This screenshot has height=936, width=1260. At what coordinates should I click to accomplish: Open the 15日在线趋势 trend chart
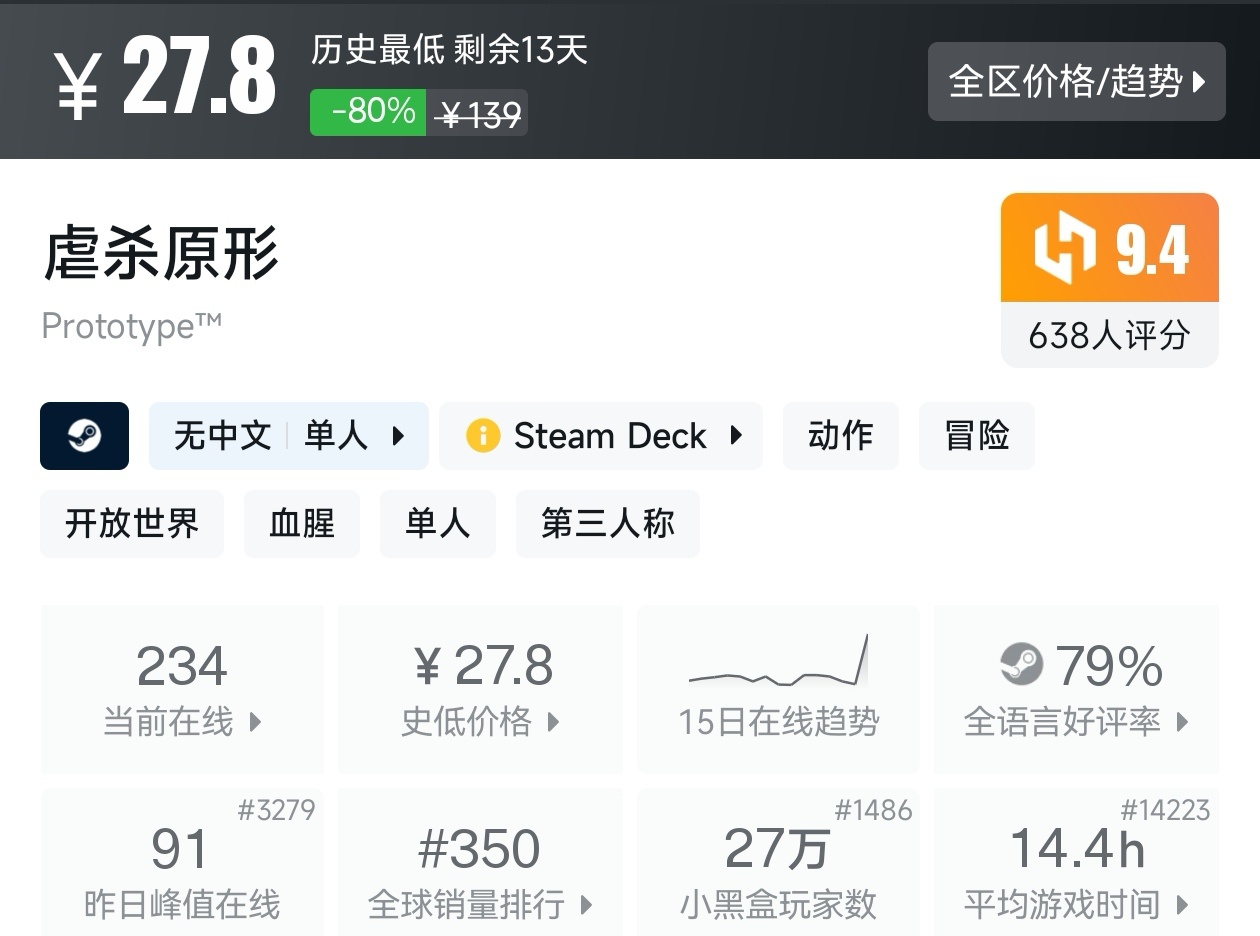[x=778, y=688]
